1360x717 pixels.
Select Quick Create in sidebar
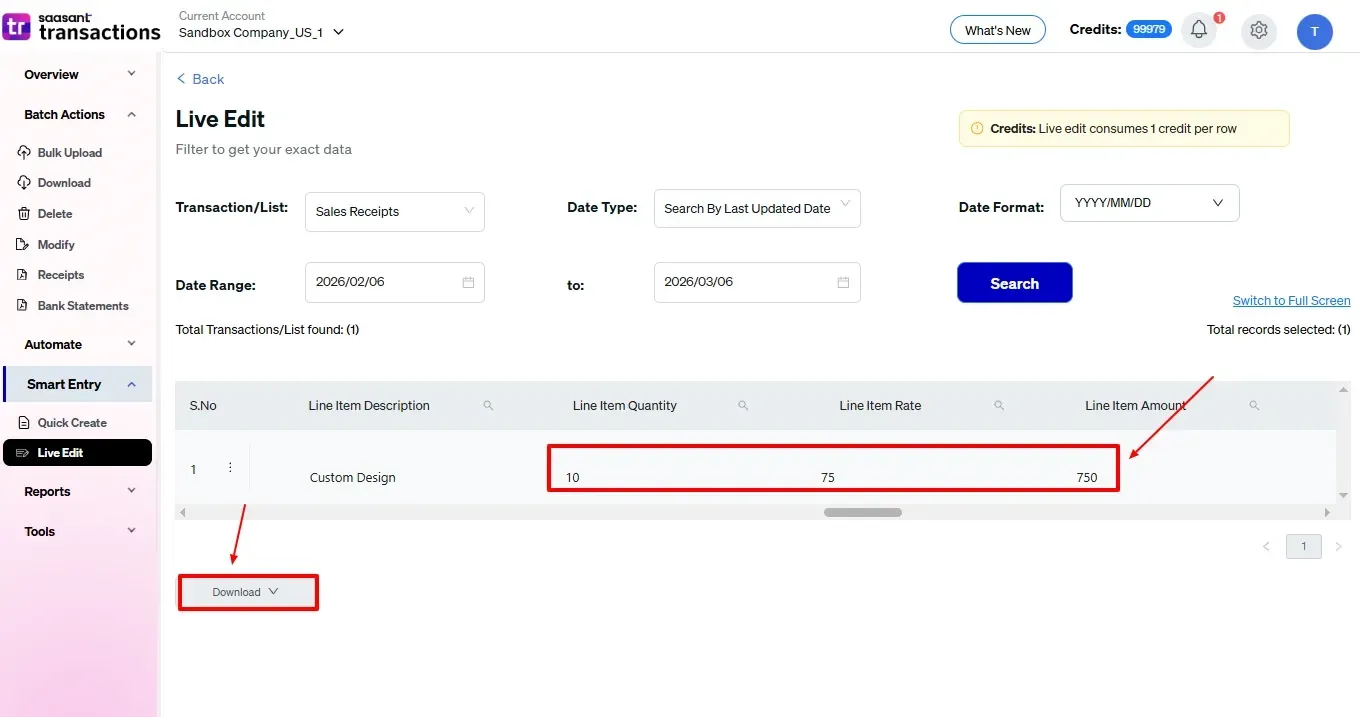[x=71, y=423]
